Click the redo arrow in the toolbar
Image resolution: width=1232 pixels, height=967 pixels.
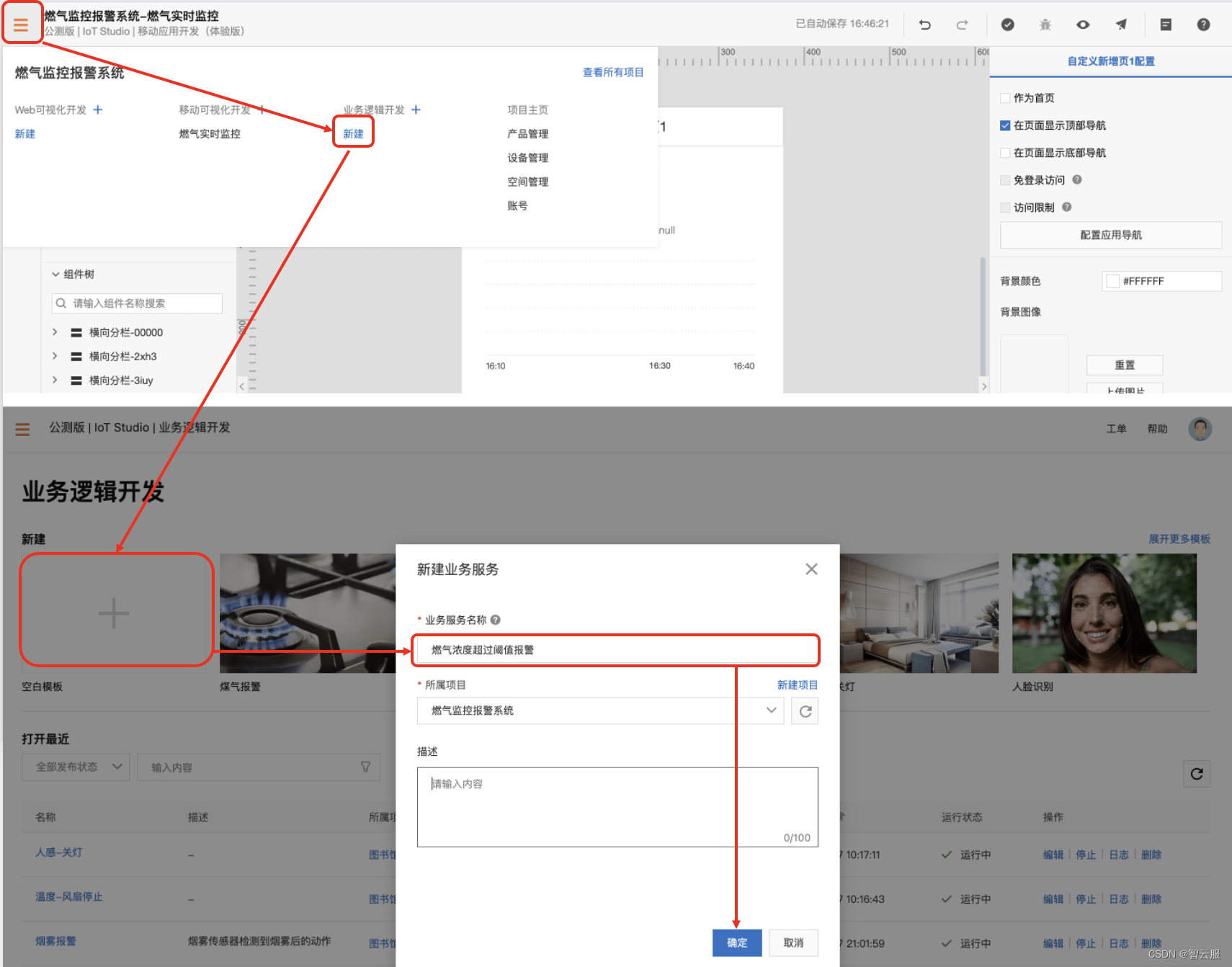point(962,24)
